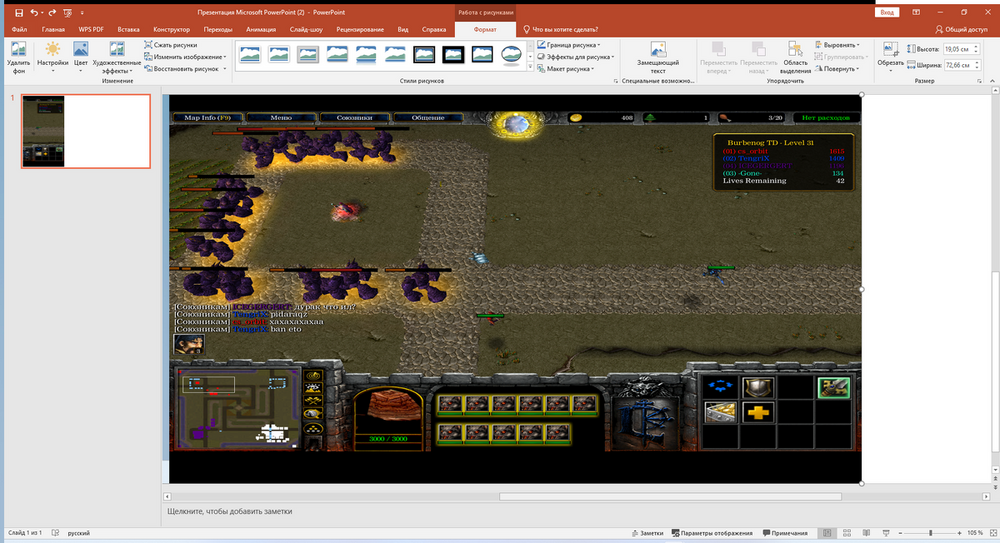Expand the picture styles gallery

[530, 67]
